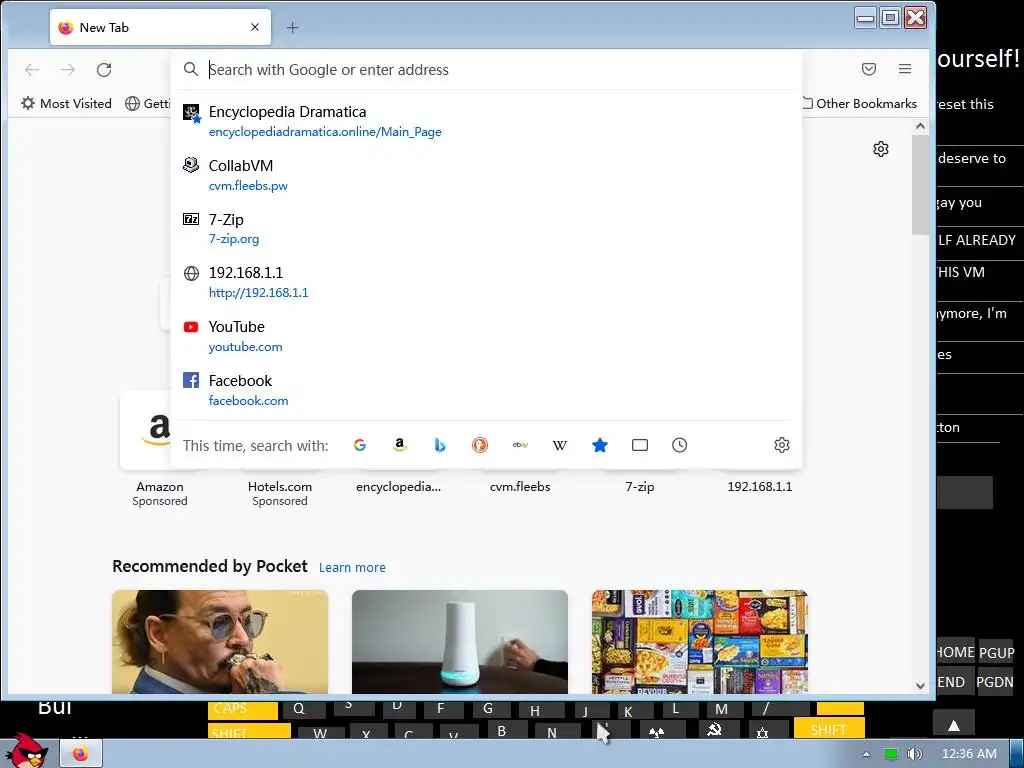This screenshot has width=1024, height=768.
Task: Open encyclopedia... shortcut label
Action: pyautogui.click(x=398, y=487)
